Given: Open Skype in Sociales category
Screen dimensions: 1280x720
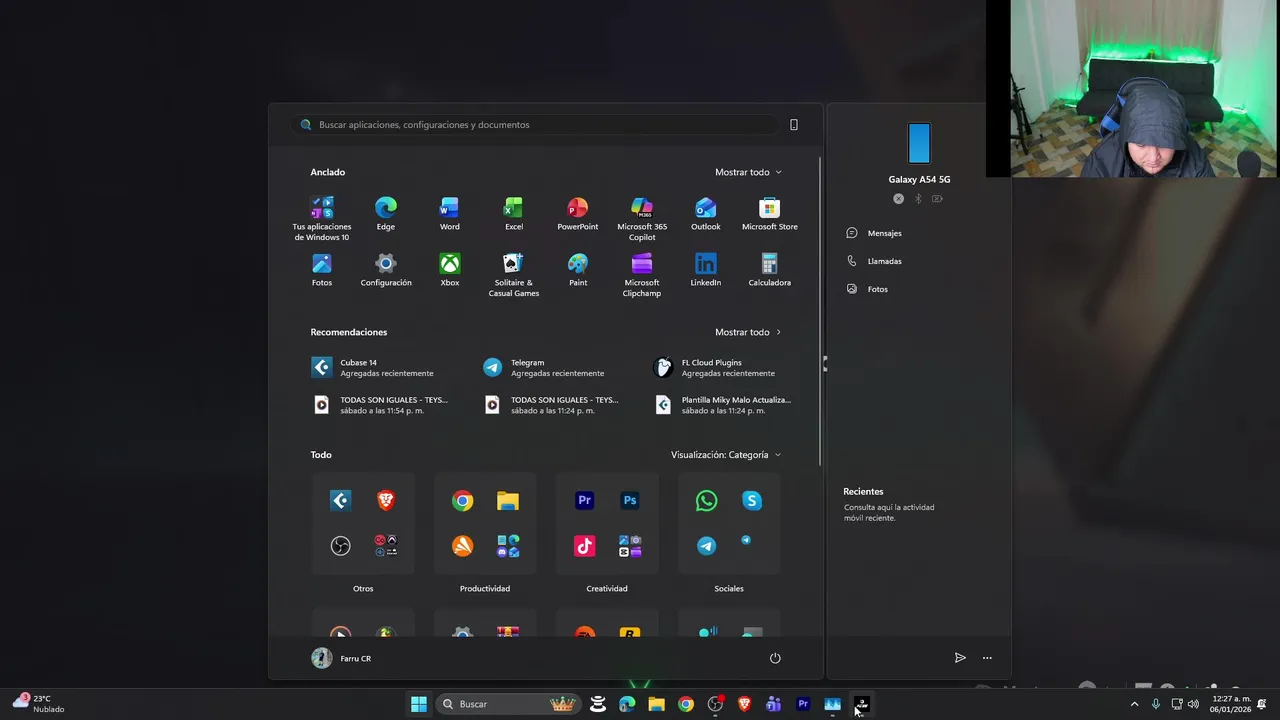Looking at the screenshot, I should (752, 501).
